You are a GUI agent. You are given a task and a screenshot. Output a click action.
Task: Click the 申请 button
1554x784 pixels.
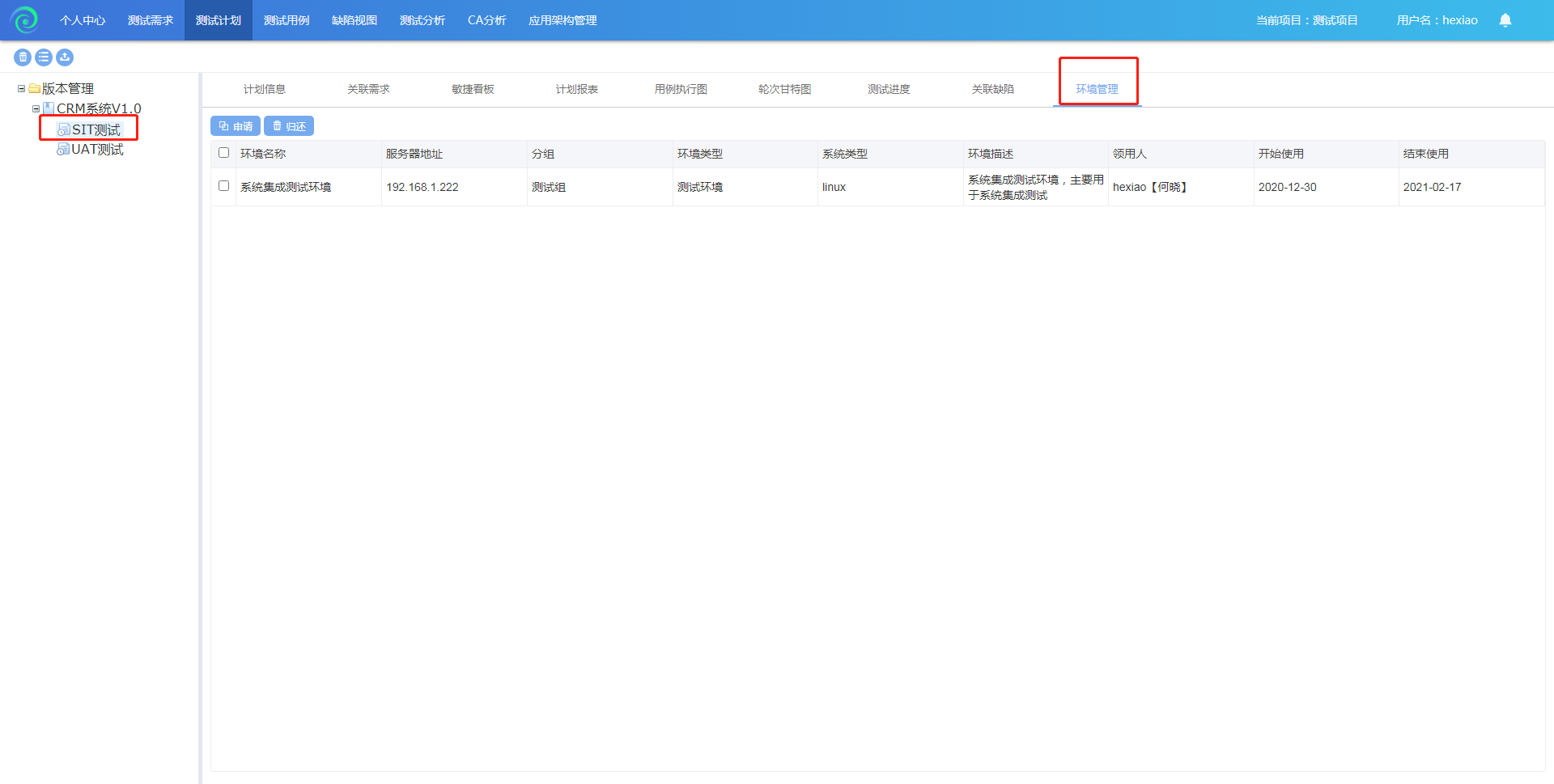[x=236, y=126]
